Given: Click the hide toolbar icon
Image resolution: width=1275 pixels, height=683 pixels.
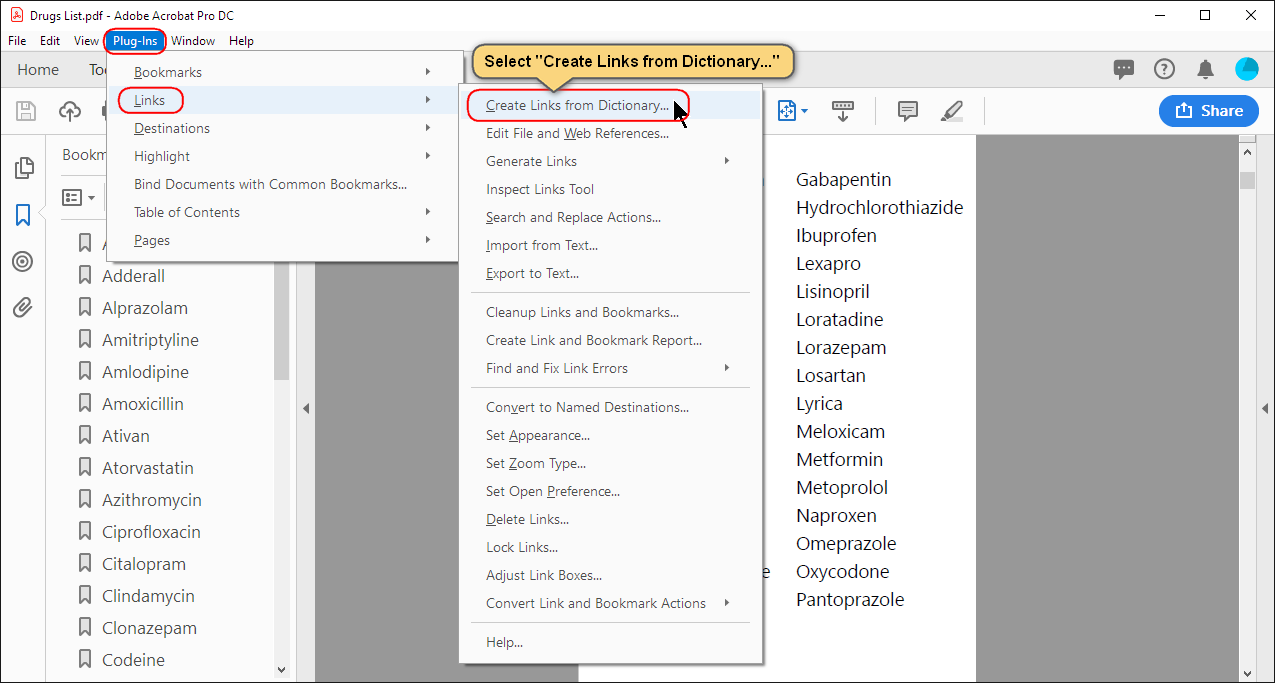Looking at the screenshot, I should pyautogui.click(x=843, y=112).
